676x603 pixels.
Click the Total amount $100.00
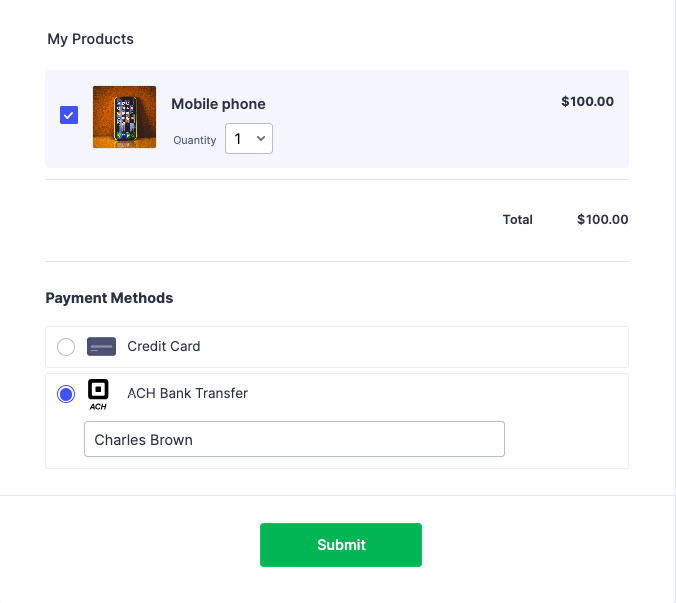602,220
